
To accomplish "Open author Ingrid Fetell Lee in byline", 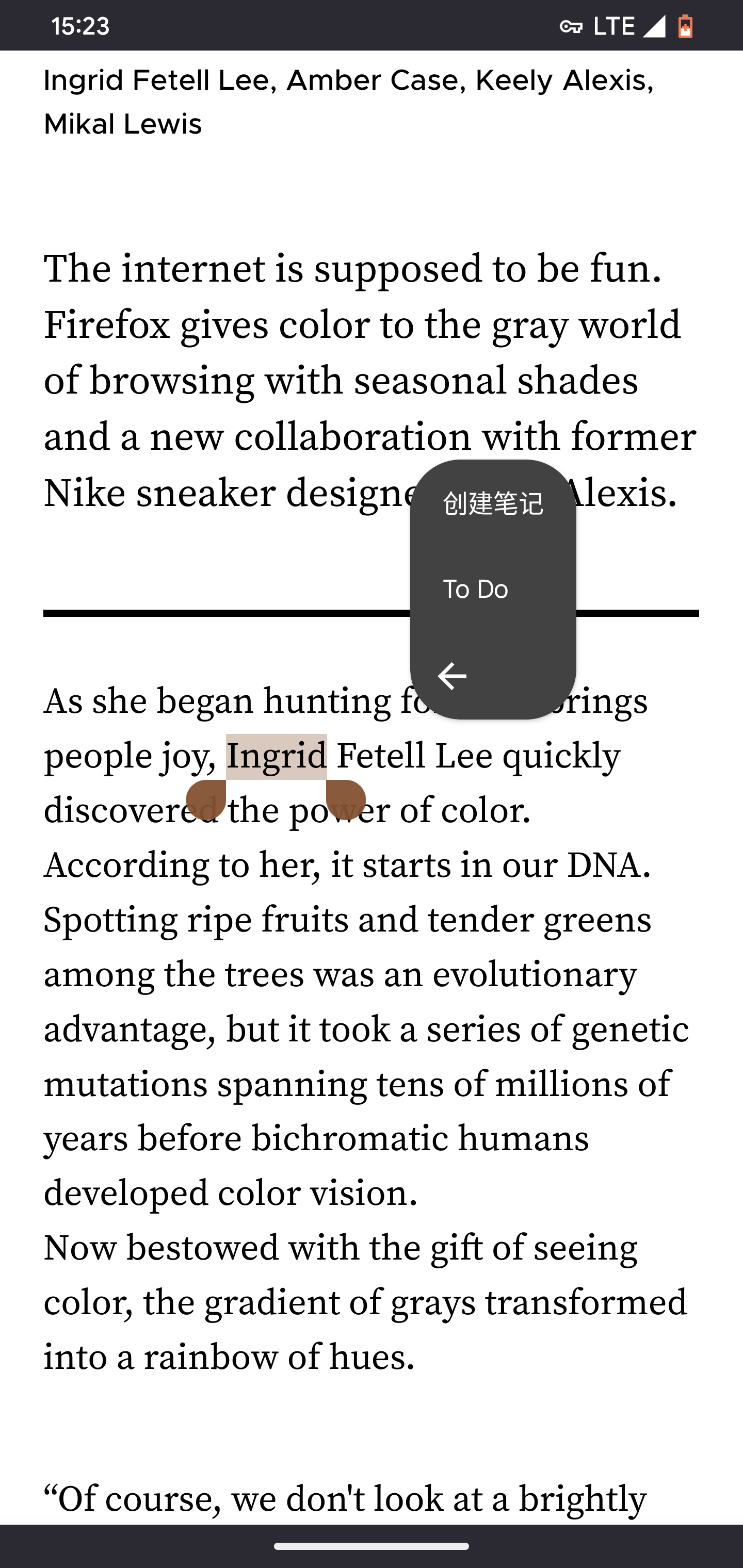I will (156, 80).
